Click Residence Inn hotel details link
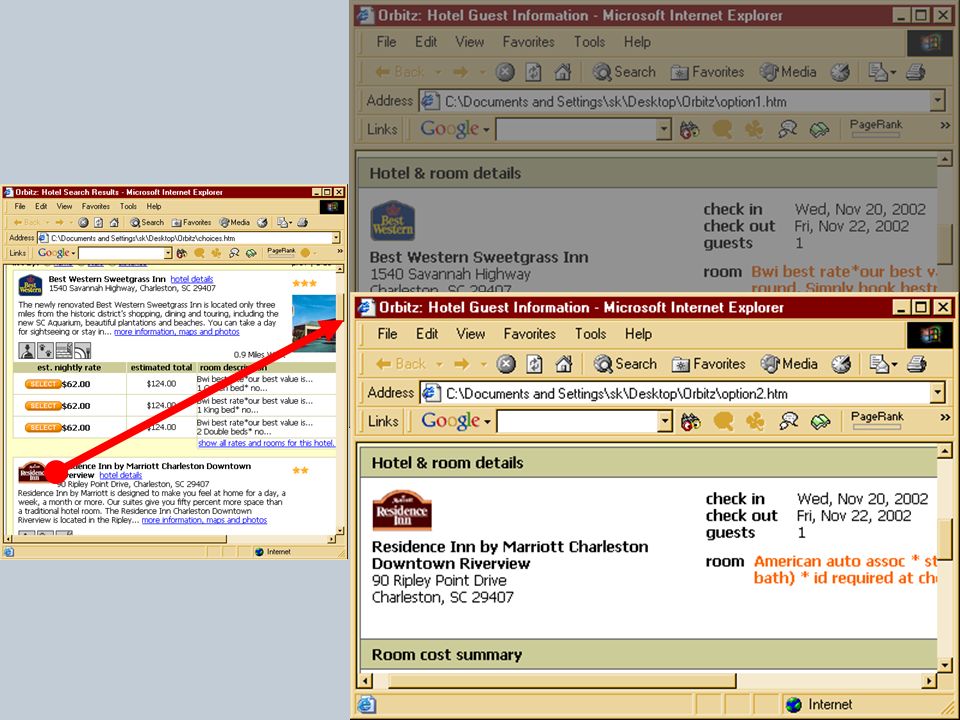The width and height of the screenshot is (960, 720). click(121, 475)
